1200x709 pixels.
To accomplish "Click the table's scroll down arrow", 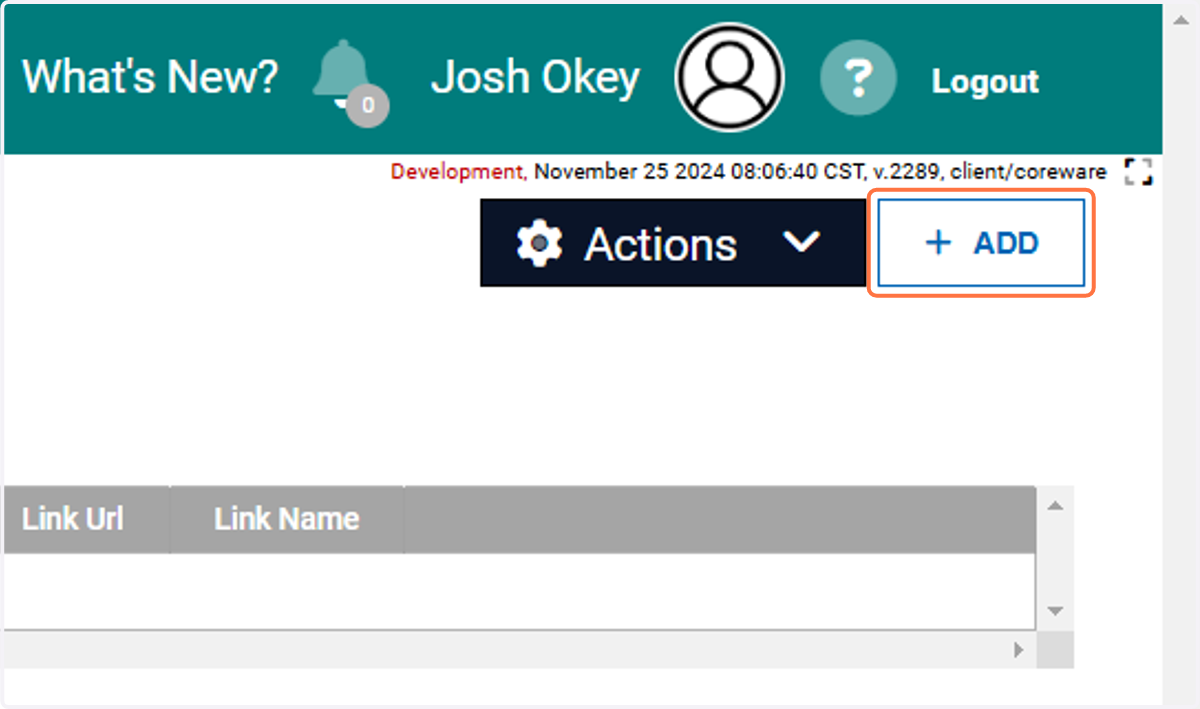I will (1054, 610).
